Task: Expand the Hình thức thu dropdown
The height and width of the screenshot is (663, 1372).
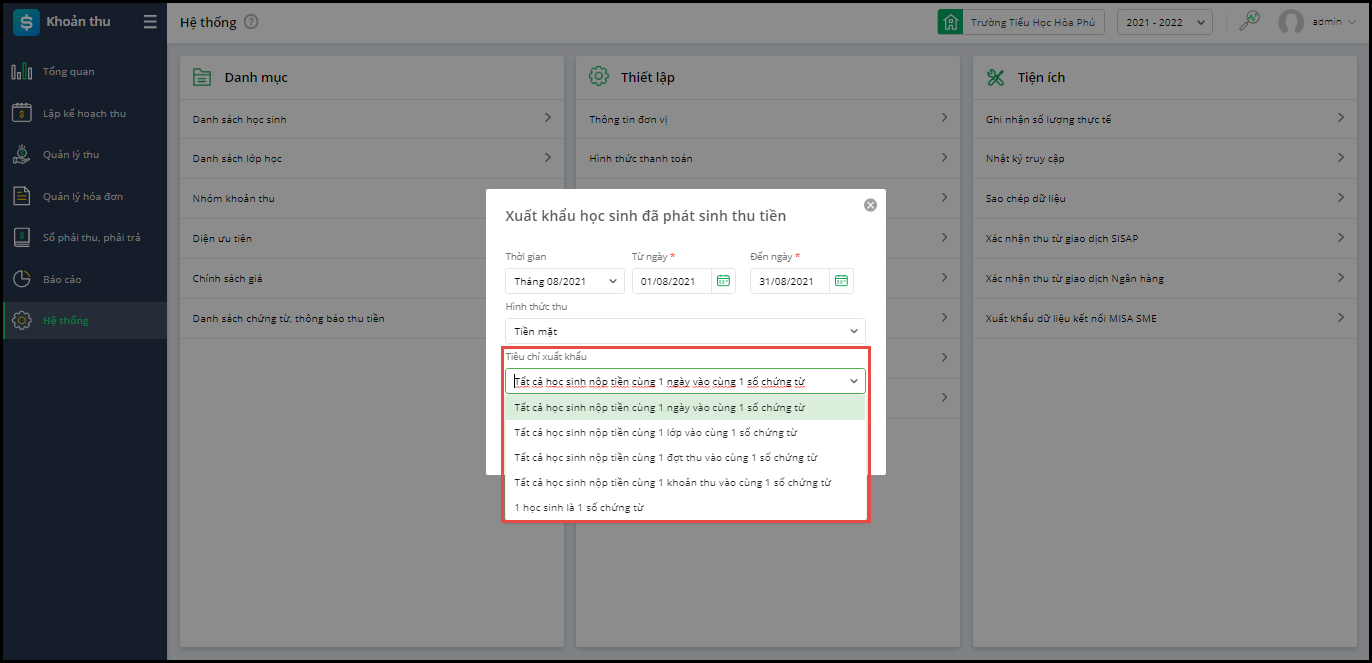Action: (x=685, y=331)
